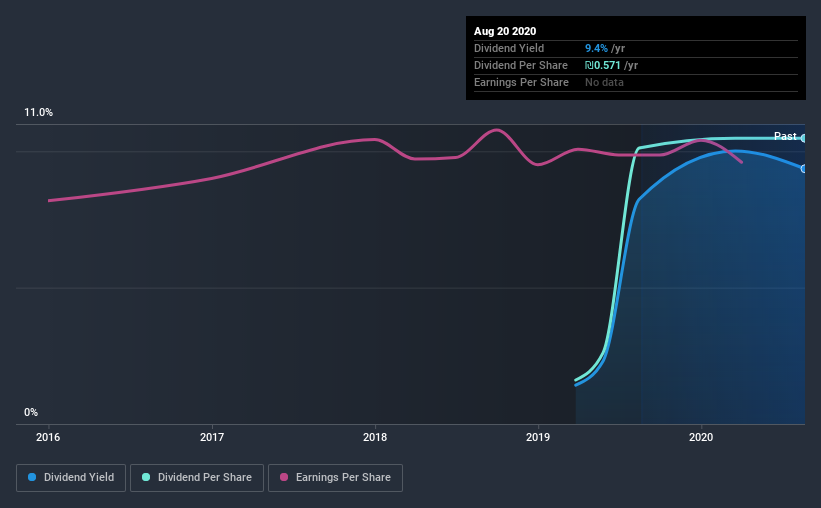Toggle the Dividend Per Share legend button
Viewport: 821px width, 508px height.
click(197, 478)
